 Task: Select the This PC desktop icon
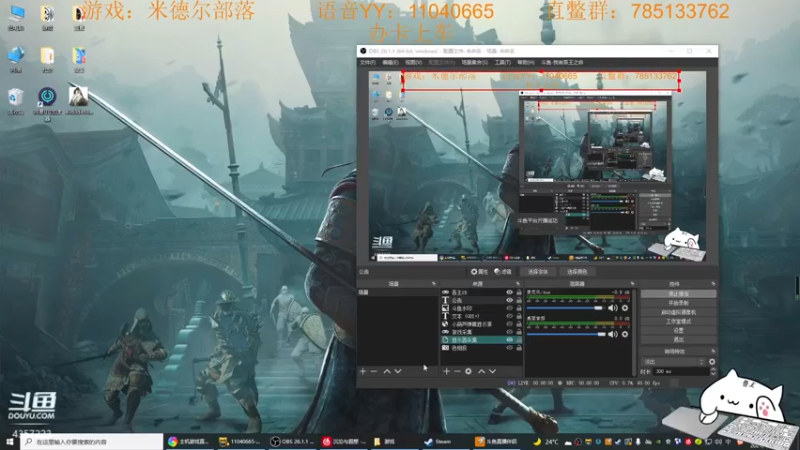(16, 17)
